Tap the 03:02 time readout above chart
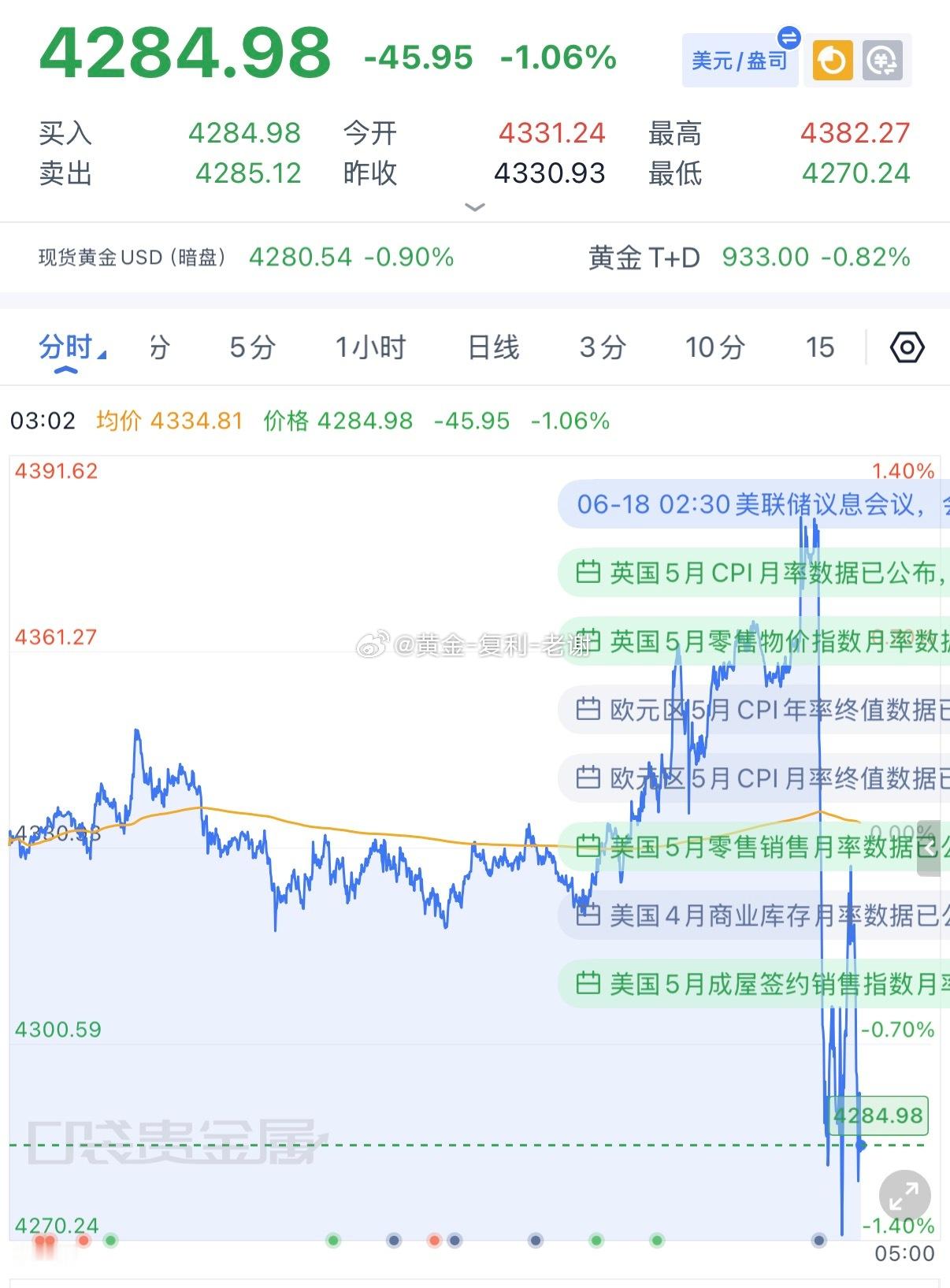Screen dimensions: 950x1288 (x=43, y=421)
